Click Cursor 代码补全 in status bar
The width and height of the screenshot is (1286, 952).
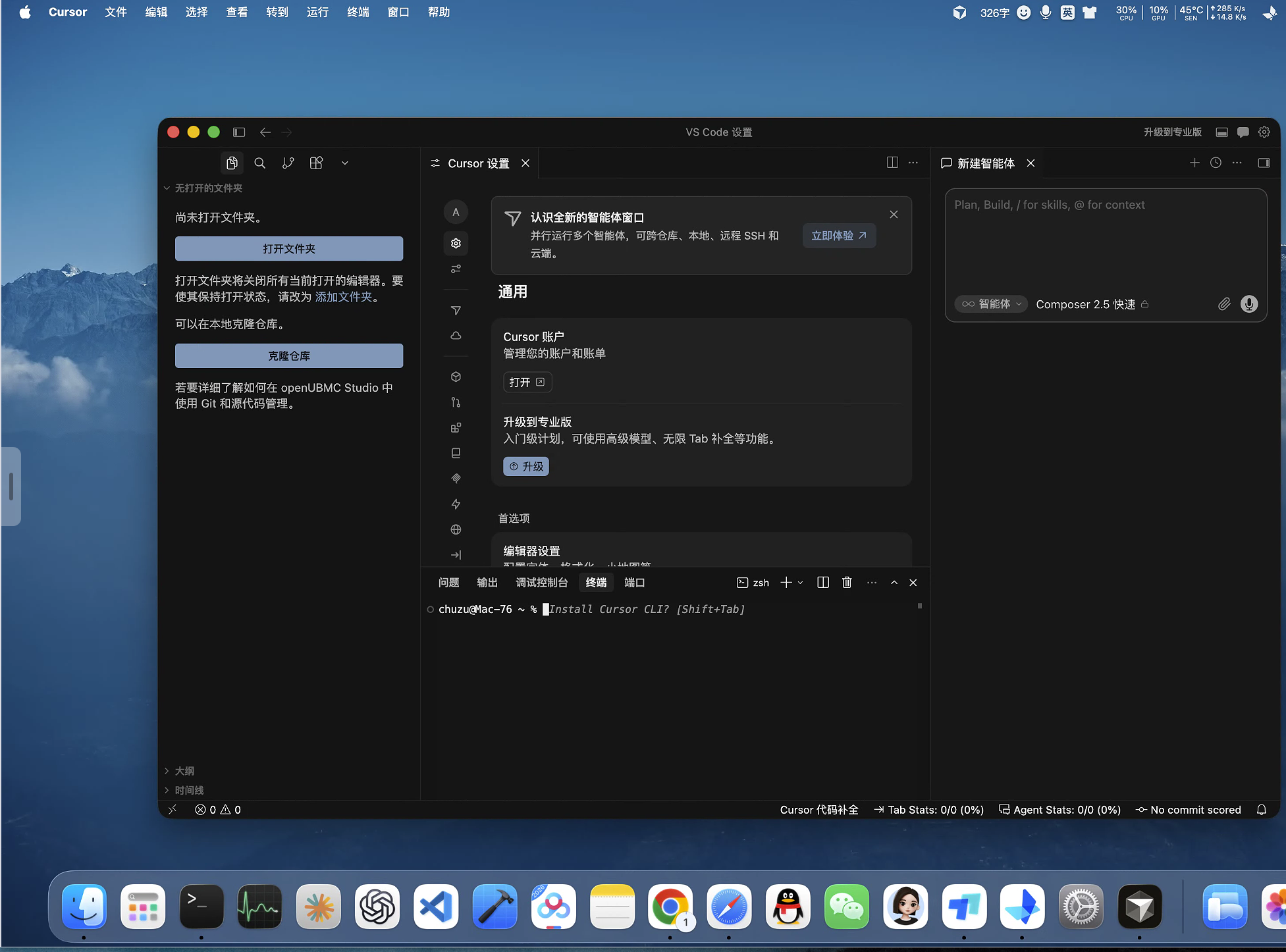819,810
